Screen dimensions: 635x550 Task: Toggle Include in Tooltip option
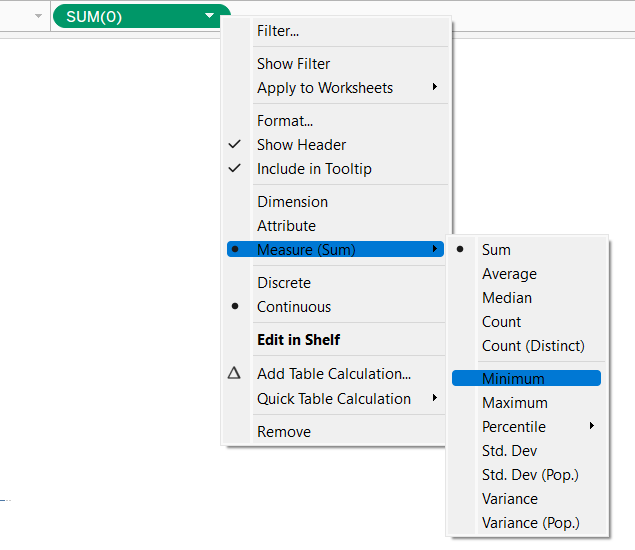[x=314, y=169]
